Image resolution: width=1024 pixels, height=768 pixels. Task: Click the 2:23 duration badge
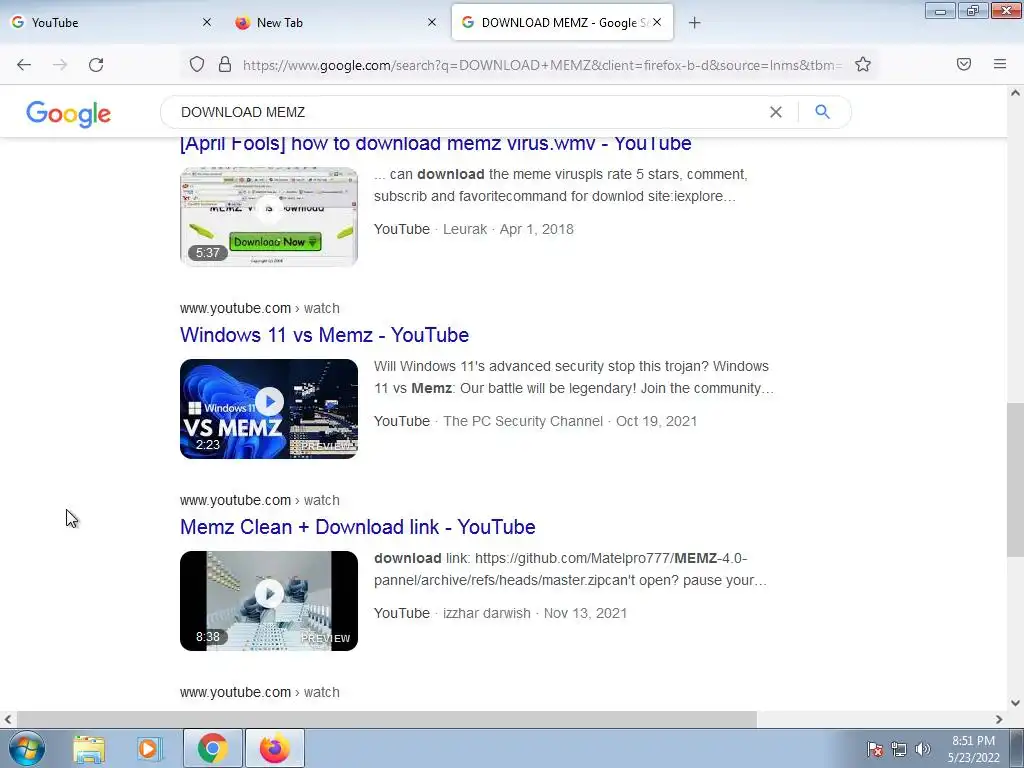click(208, 445)
